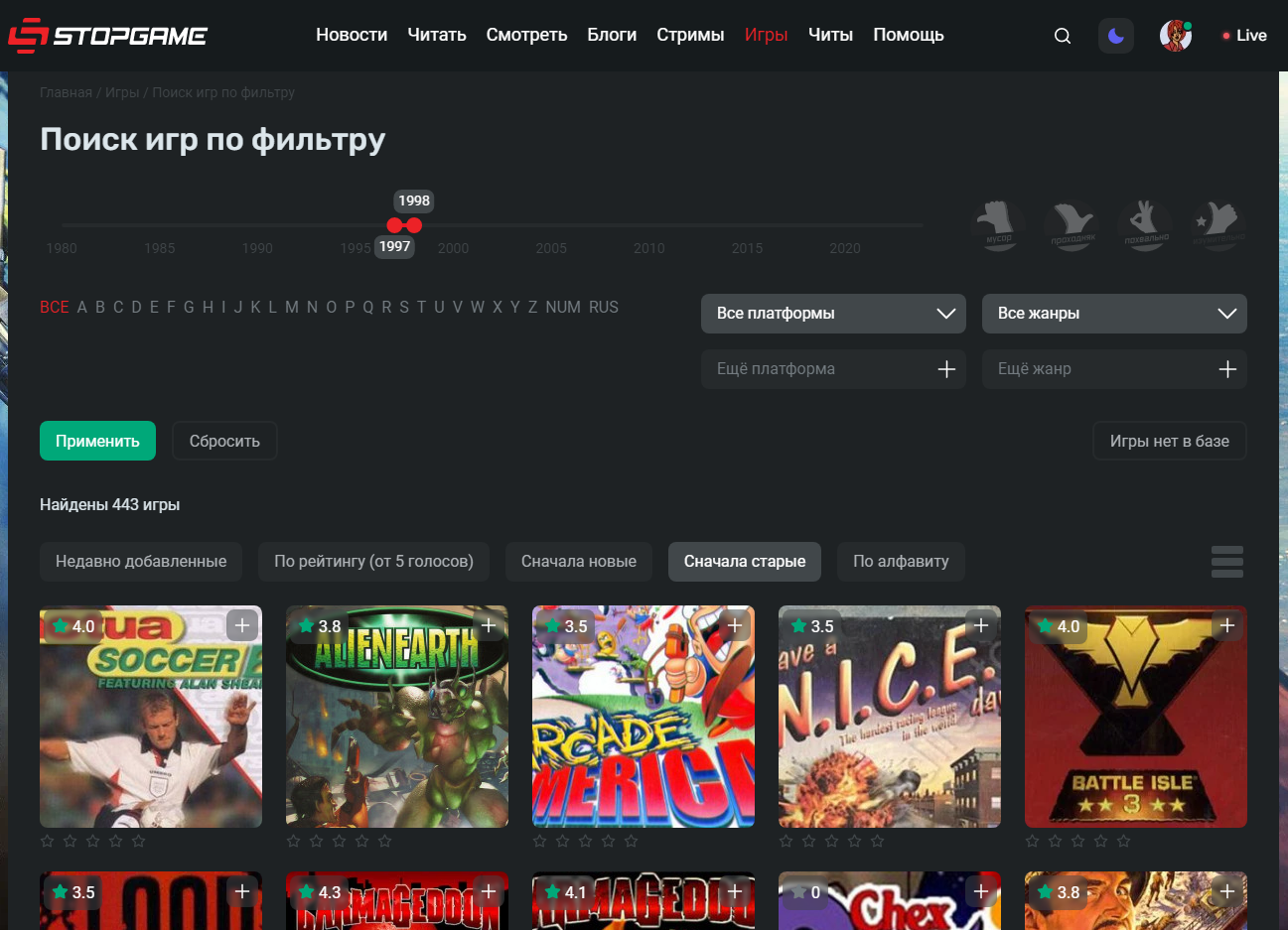
Task: Filter games by letter Q
Action: [x=368, y=308]
